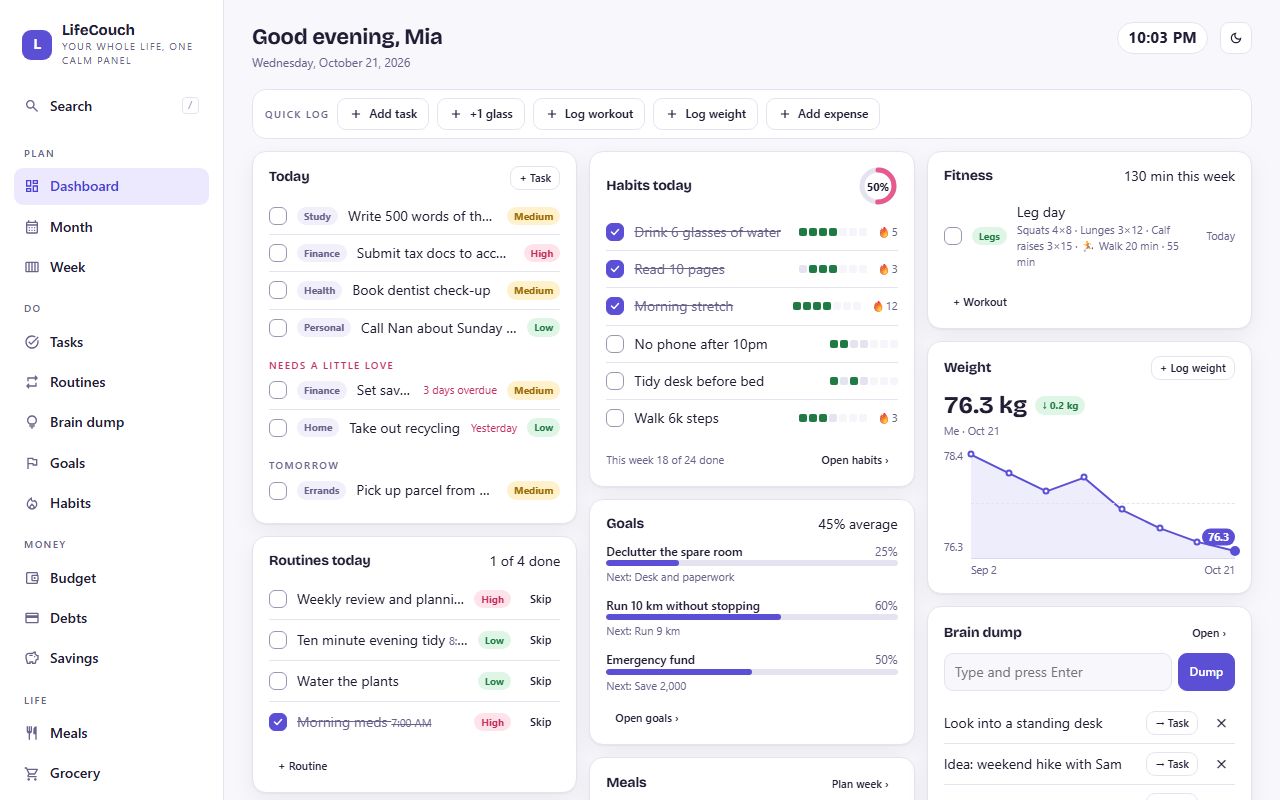Click the Grocery cart icon
Image resolution: width=1280 pixels, height=800 pixels.
32,773
